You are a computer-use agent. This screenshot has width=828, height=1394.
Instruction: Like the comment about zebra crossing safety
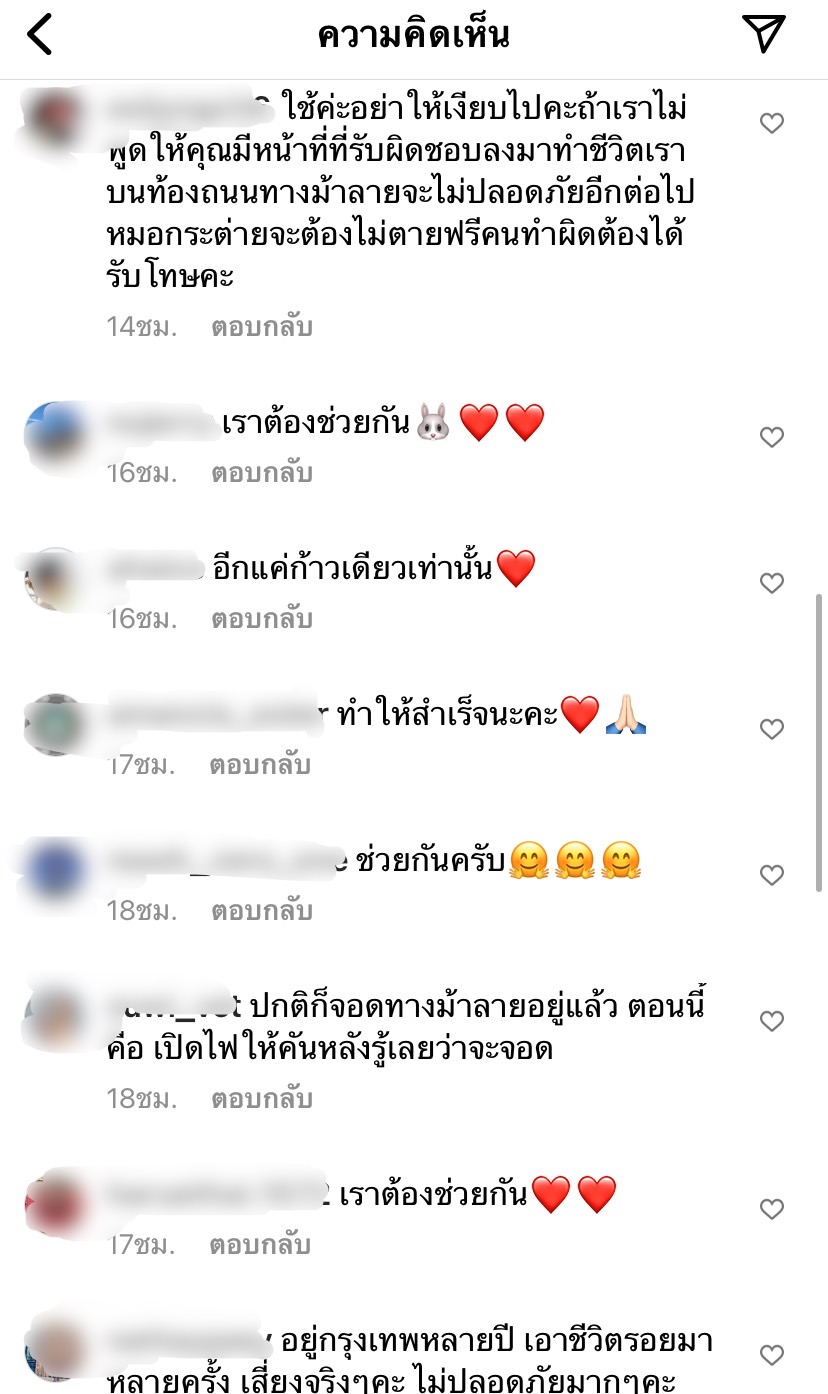[x=771, y=123]
